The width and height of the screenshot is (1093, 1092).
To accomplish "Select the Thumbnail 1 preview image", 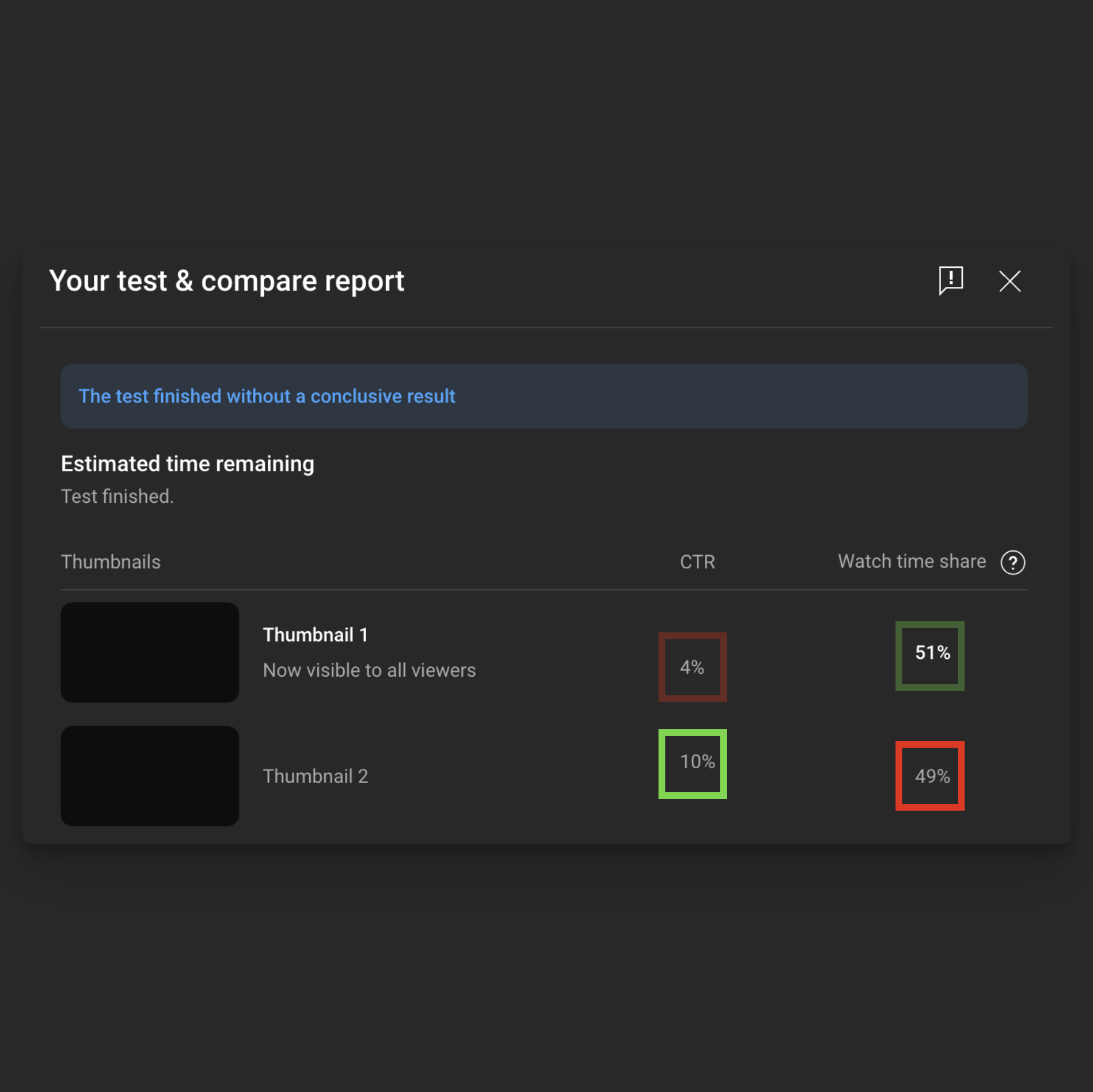I will 150,652.
